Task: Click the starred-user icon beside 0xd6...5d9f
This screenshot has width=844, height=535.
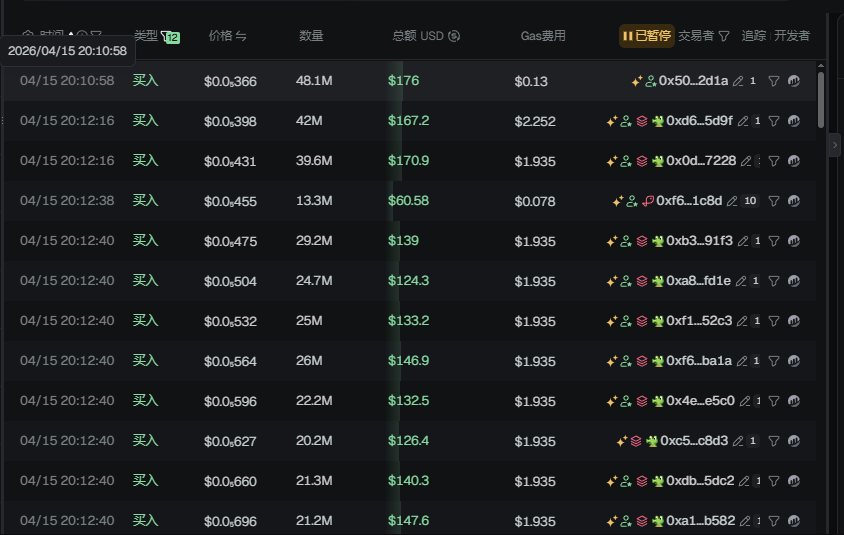Action: point(625,121)
